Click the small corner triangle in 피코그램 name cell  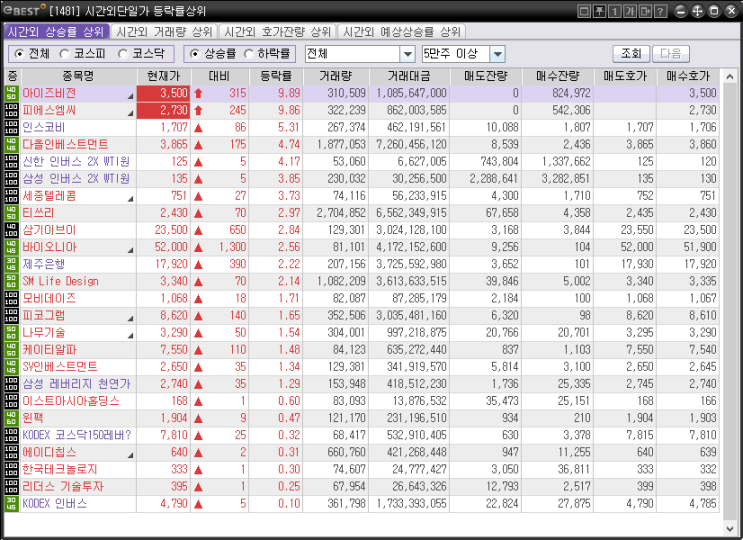[x=130, y=319]
